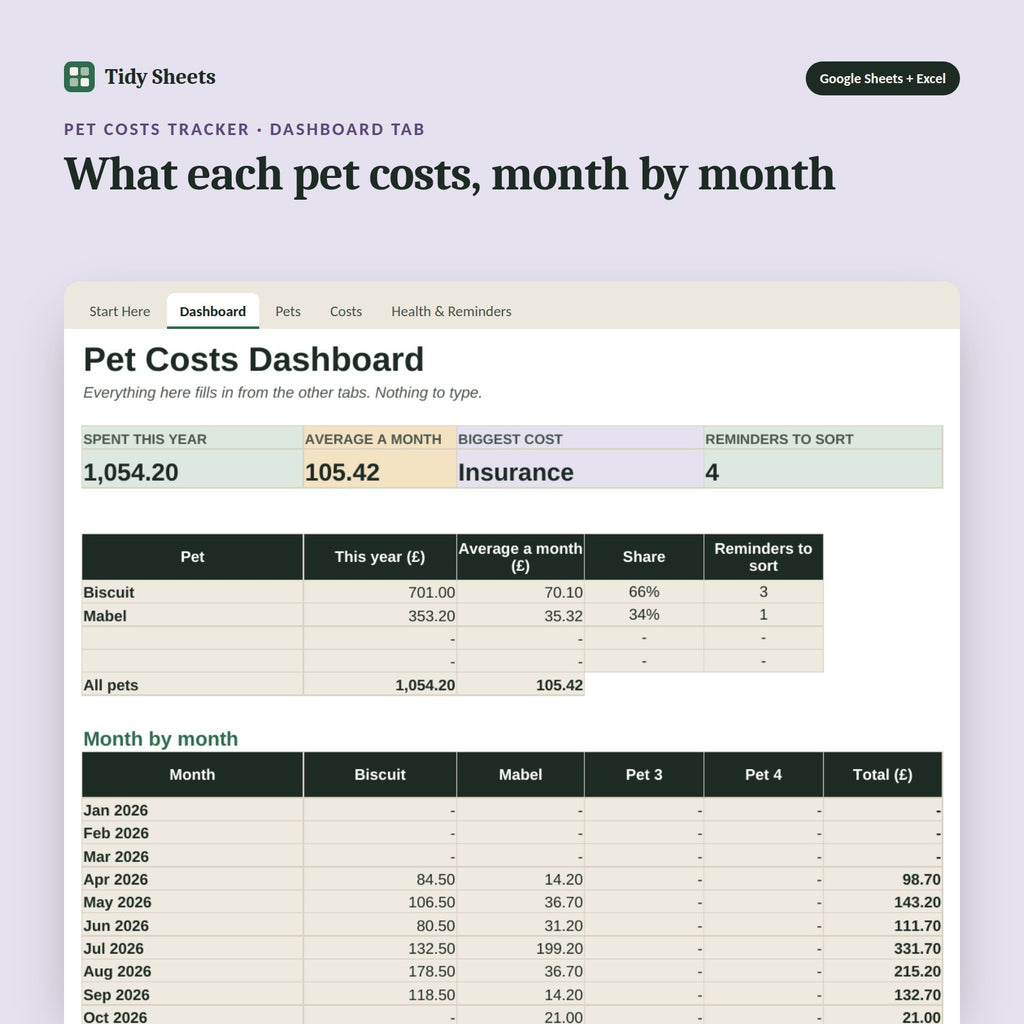This screenshot has height=1024, width=1024.
Task: Click the 66% share cell
Action: tap(644, 592)
